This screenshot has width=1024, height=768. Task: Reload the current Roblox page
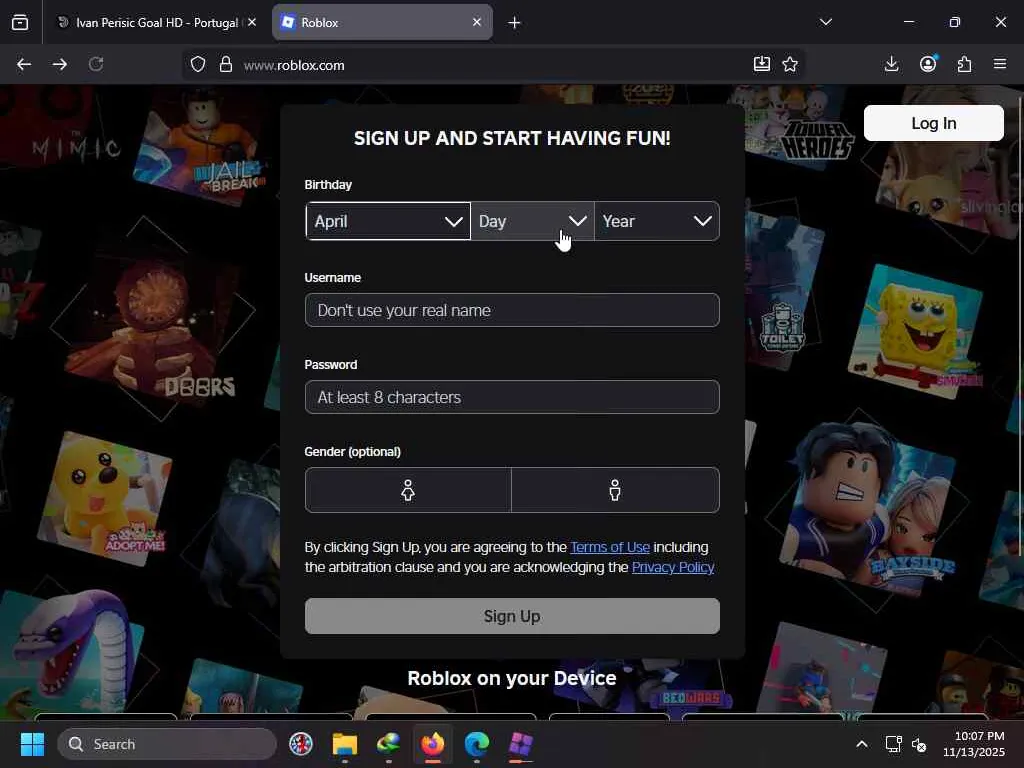pos(96,64)
